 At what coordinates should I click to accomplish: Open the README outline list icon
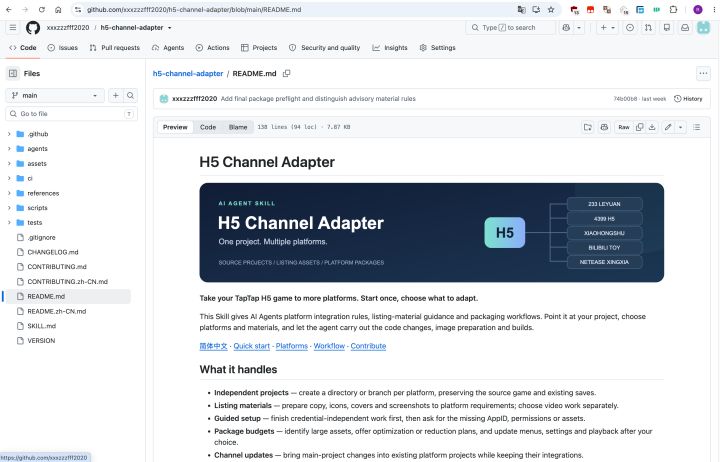[x=697, y=127]
